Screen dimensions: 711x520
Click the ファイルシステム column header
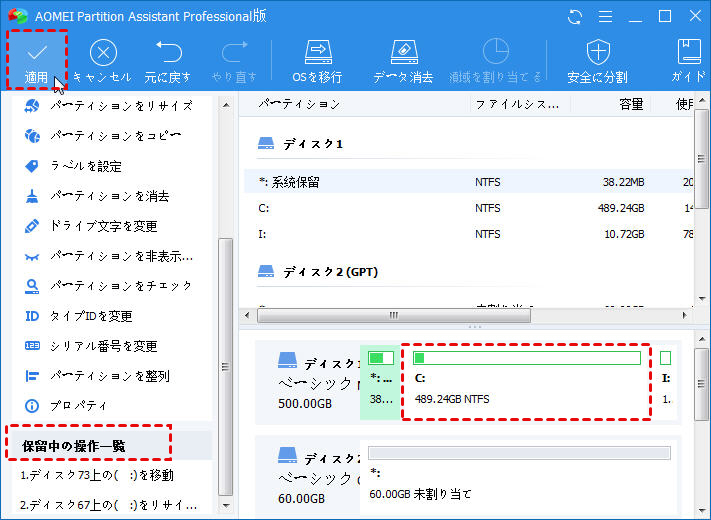517,105
